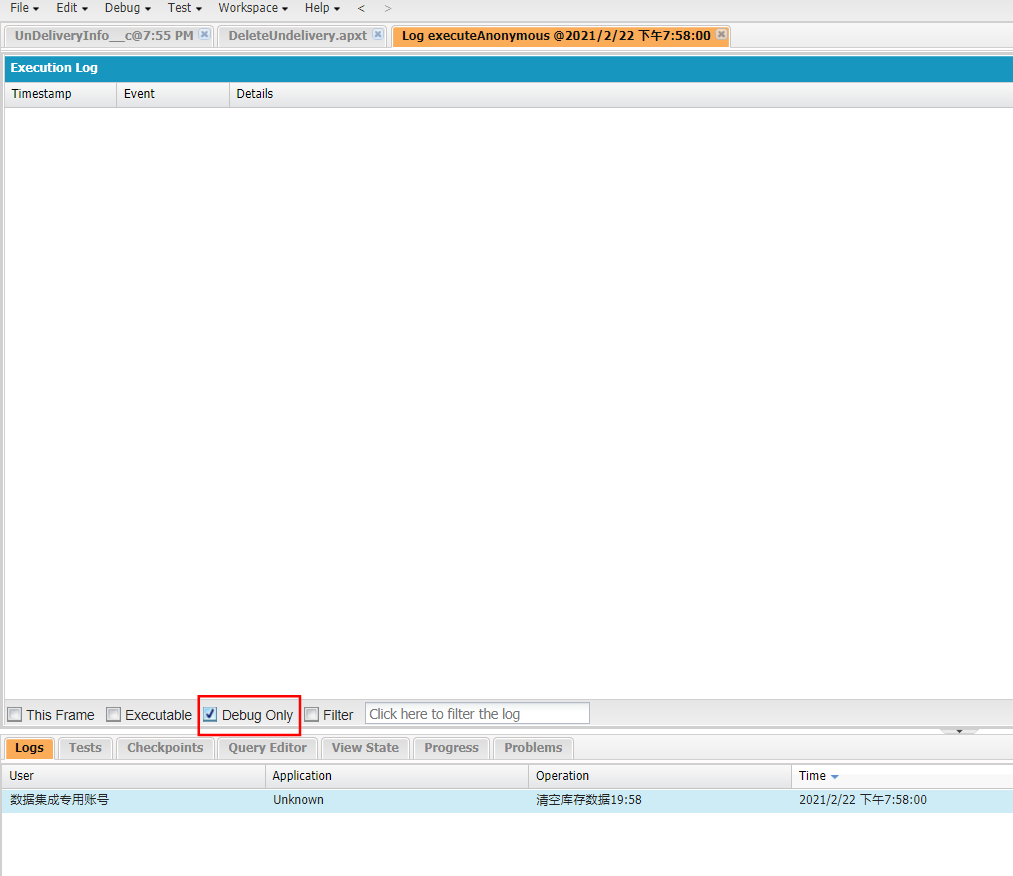Open the Test menu
Viewport: 1013px width, 876px height.
pyautogui.click(x=184, y=8)
